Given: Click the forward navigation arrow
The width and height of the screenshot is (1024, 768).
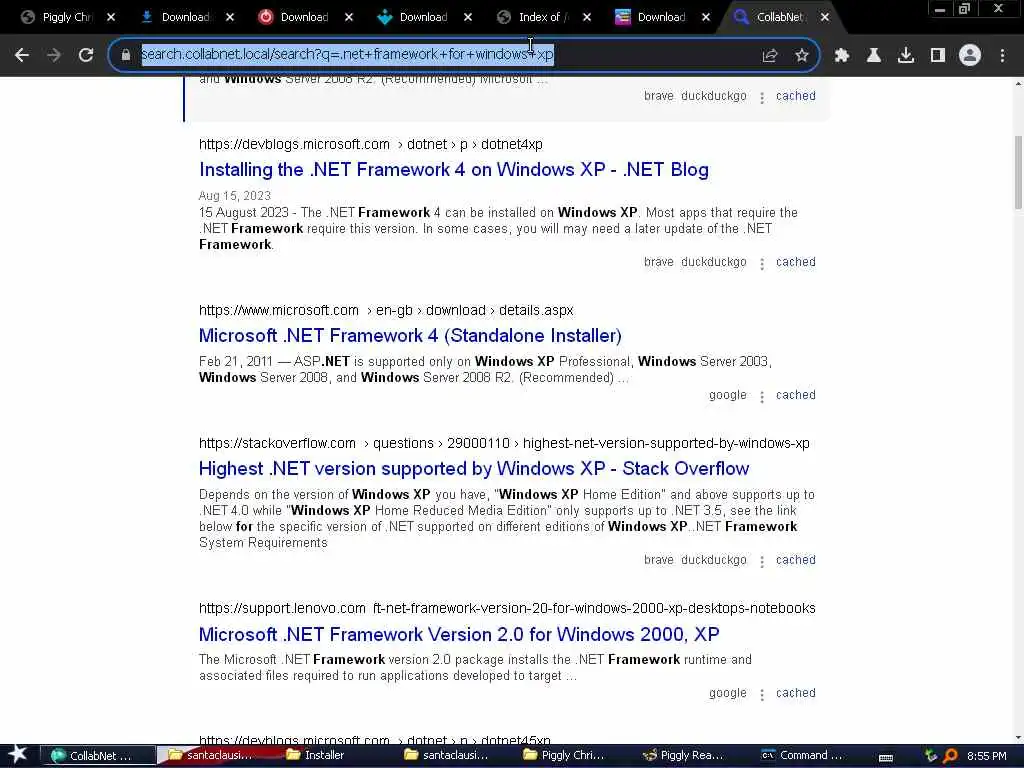Looking at the screenshot, I should click(x=54, y=56).
